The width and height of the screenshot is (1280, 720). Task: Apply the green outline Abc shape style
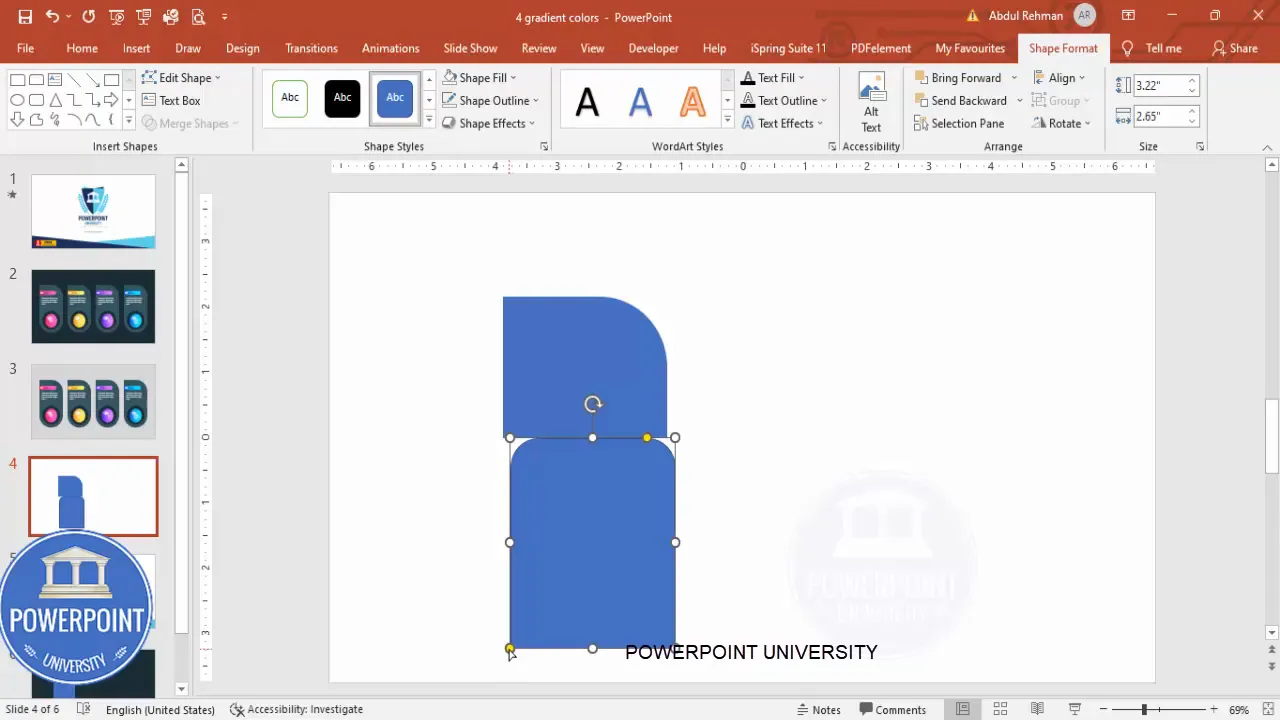[x=290, y=99]
